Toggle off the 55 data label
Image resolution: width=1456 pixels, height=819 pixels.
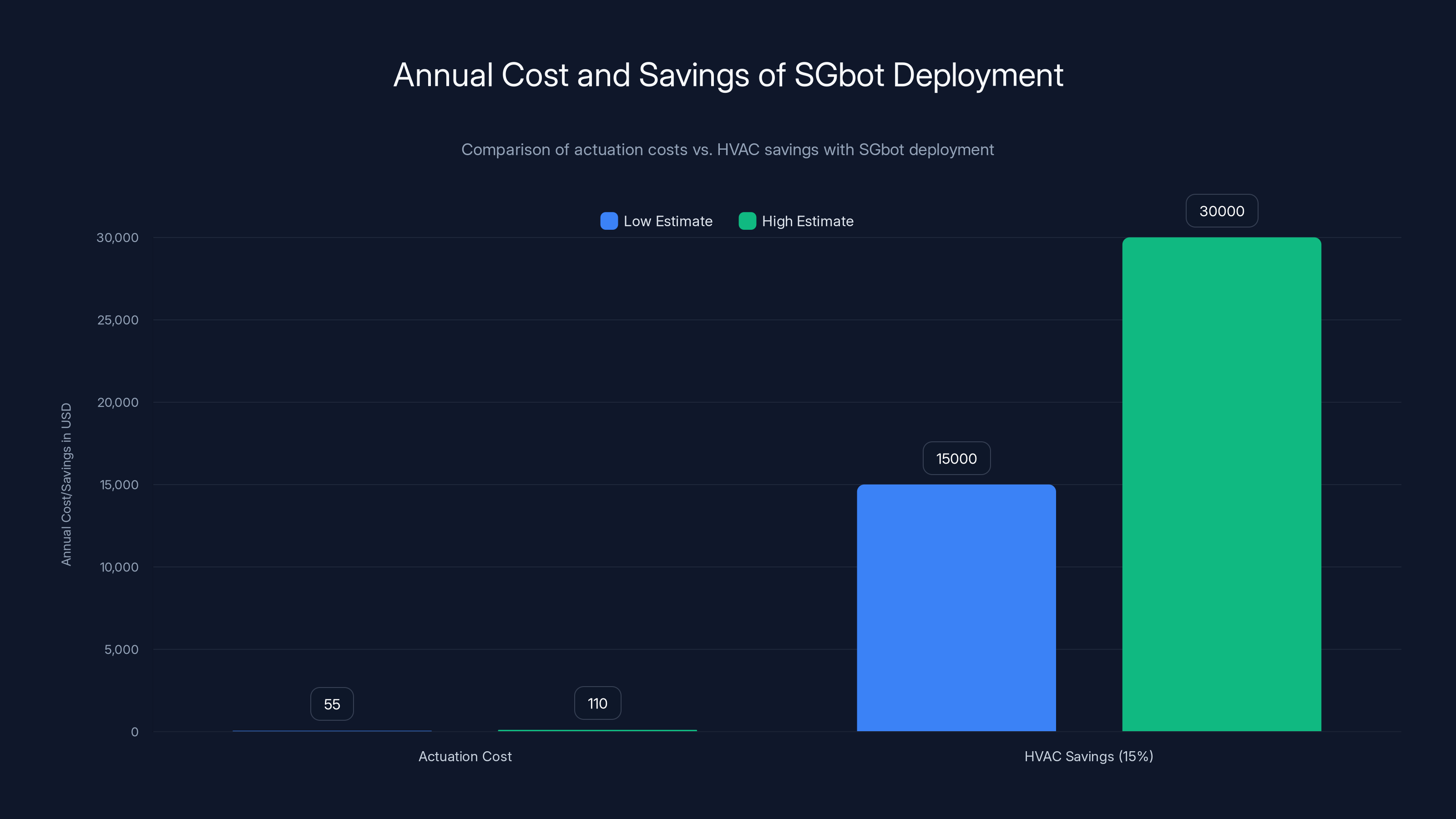tap(331, 704)
